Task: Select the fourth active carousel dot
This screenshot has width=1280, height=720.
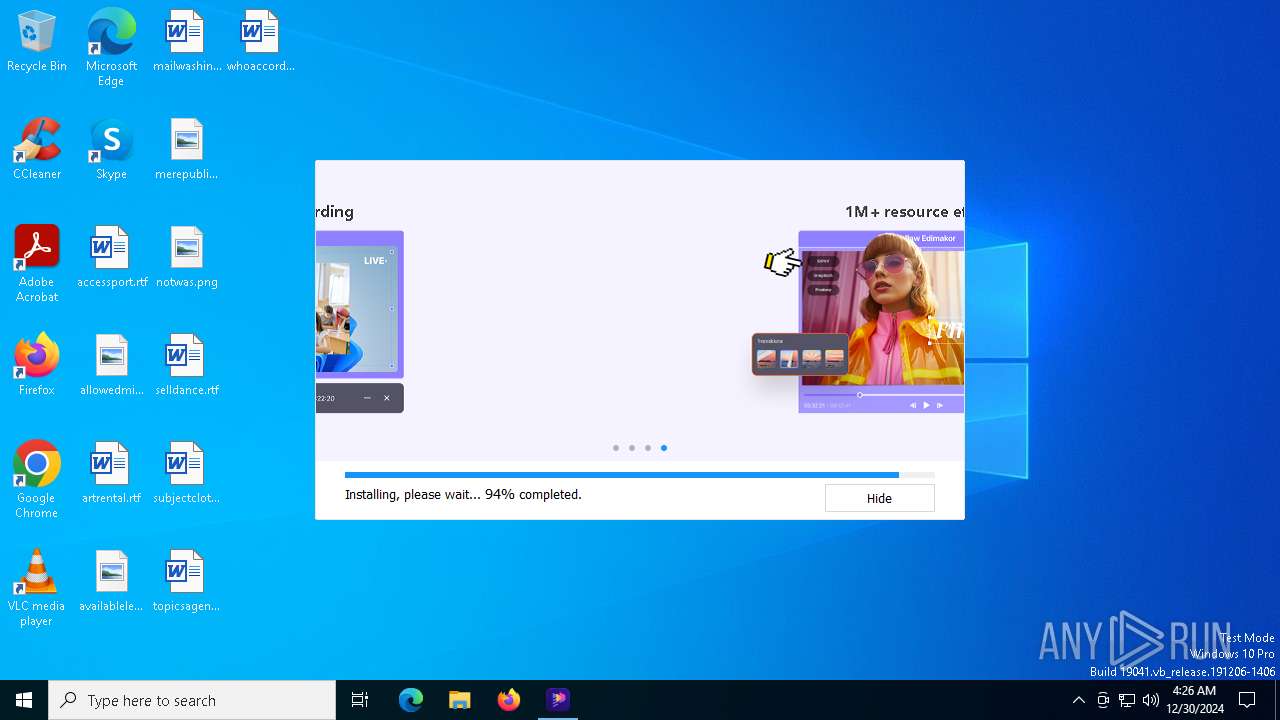Action: click(664, 448)
